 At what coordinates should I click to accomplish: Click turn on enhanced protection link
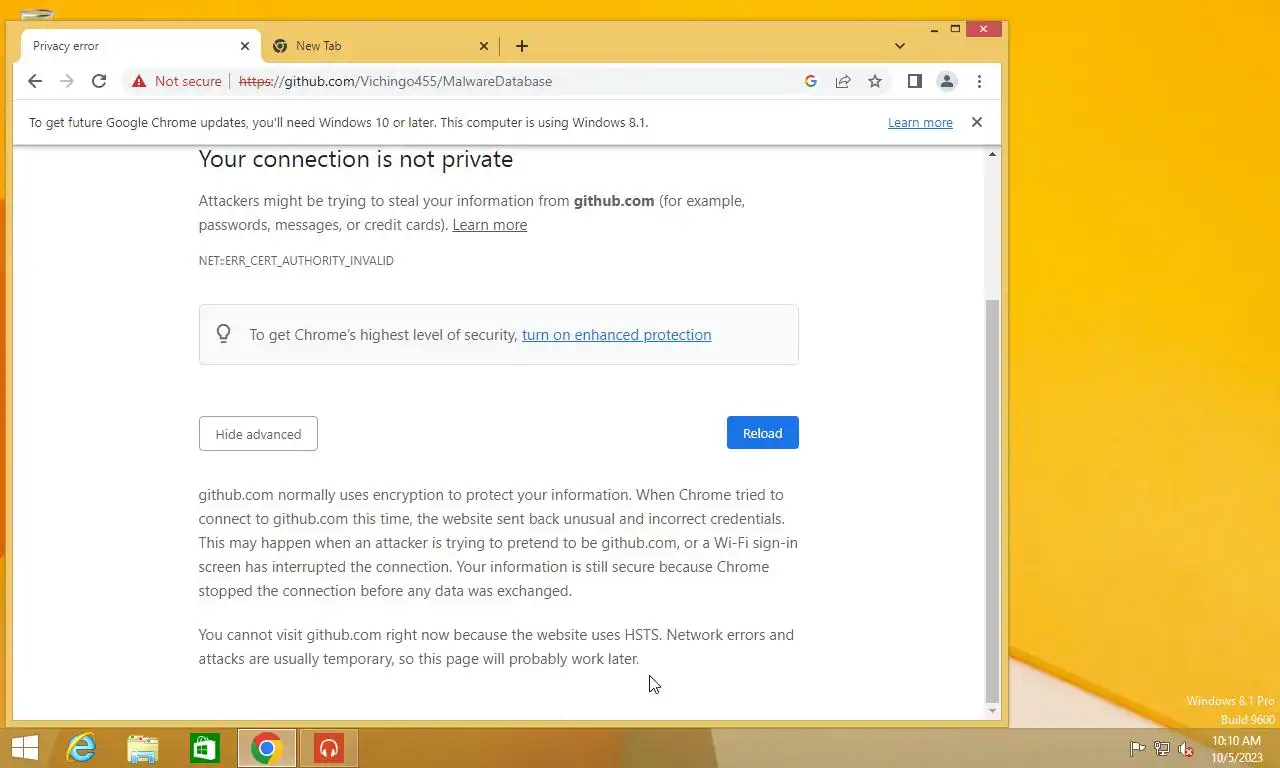(x=616, y=335)
